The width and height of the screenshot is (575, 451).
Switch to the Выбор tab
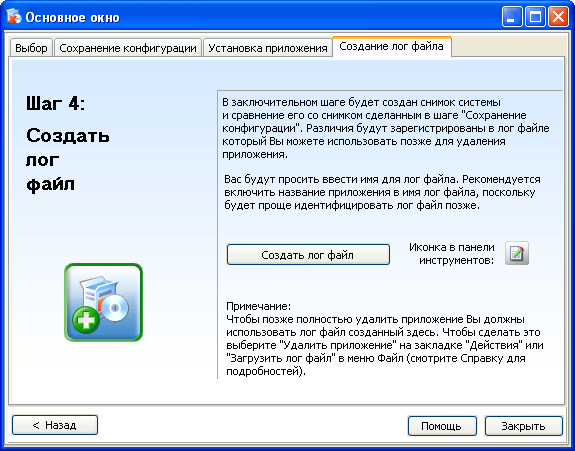click(x=32, y=48)
